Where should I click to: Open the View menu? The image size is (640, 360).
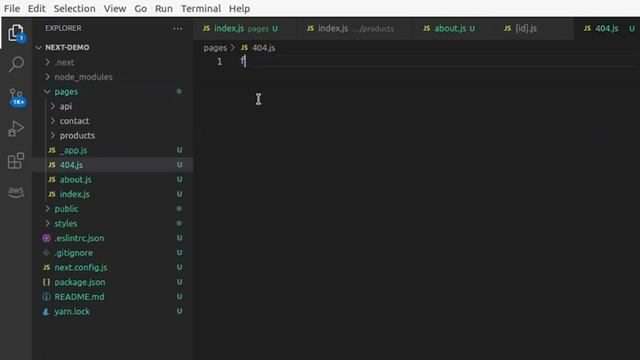click(x=115, y=9)
